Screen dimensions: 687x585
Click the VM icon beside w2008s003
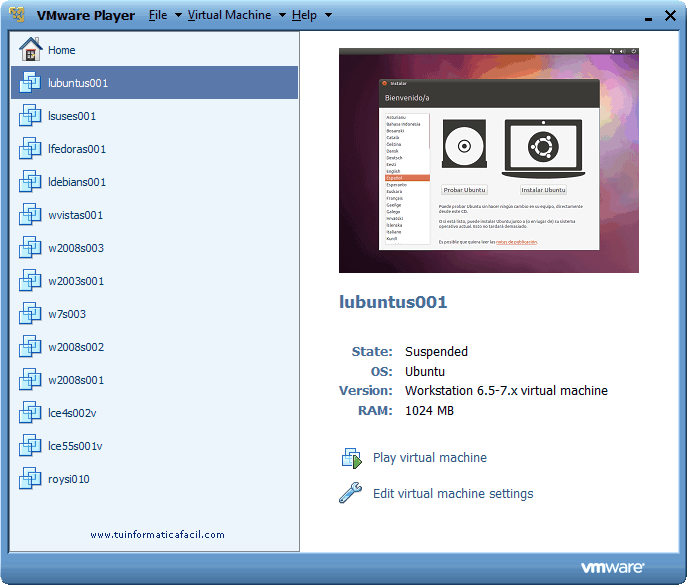coord(30,247)
